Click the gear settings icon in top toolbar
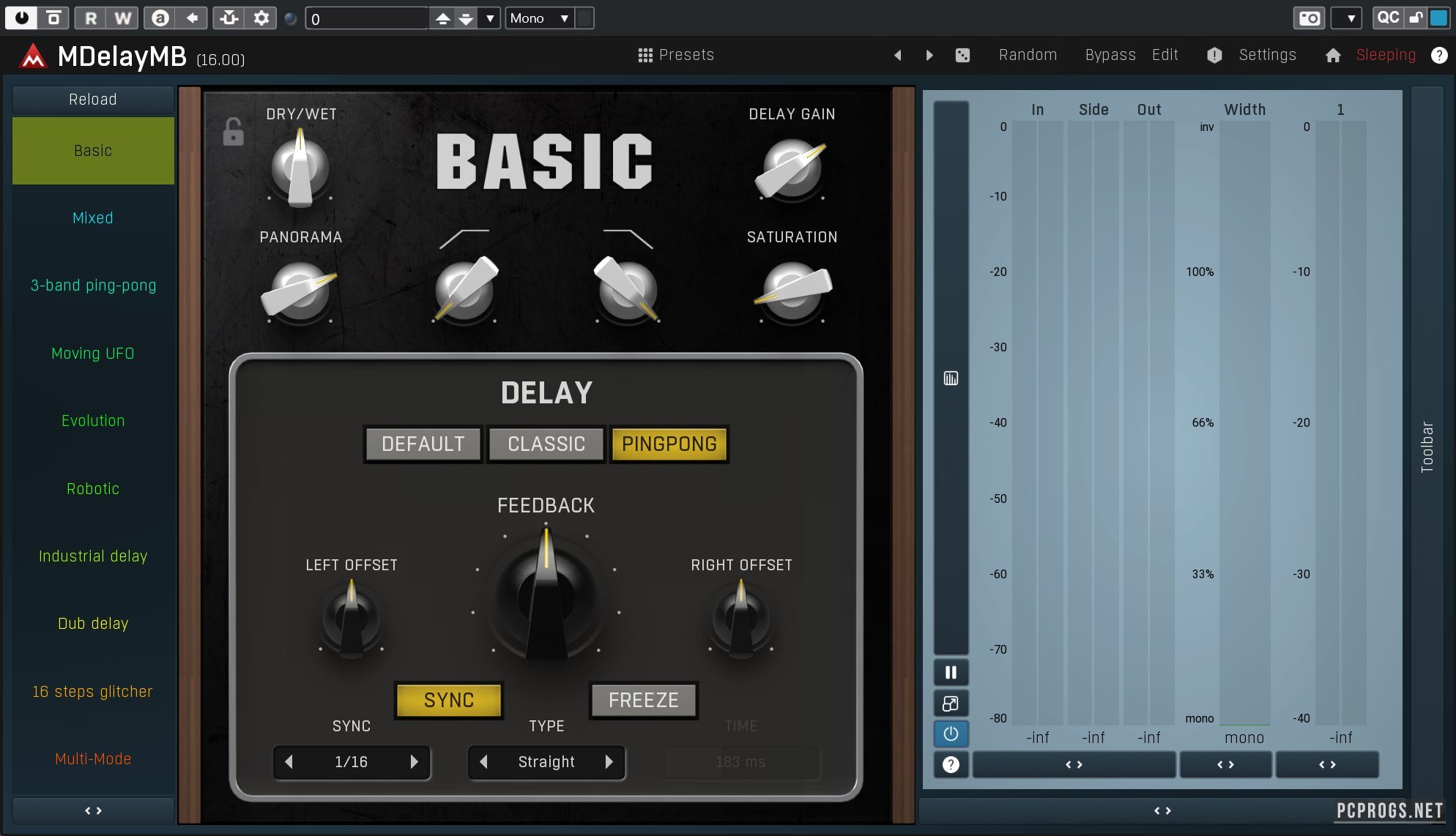This screenshot has width=1456, height=836. [x=261, y=18]
